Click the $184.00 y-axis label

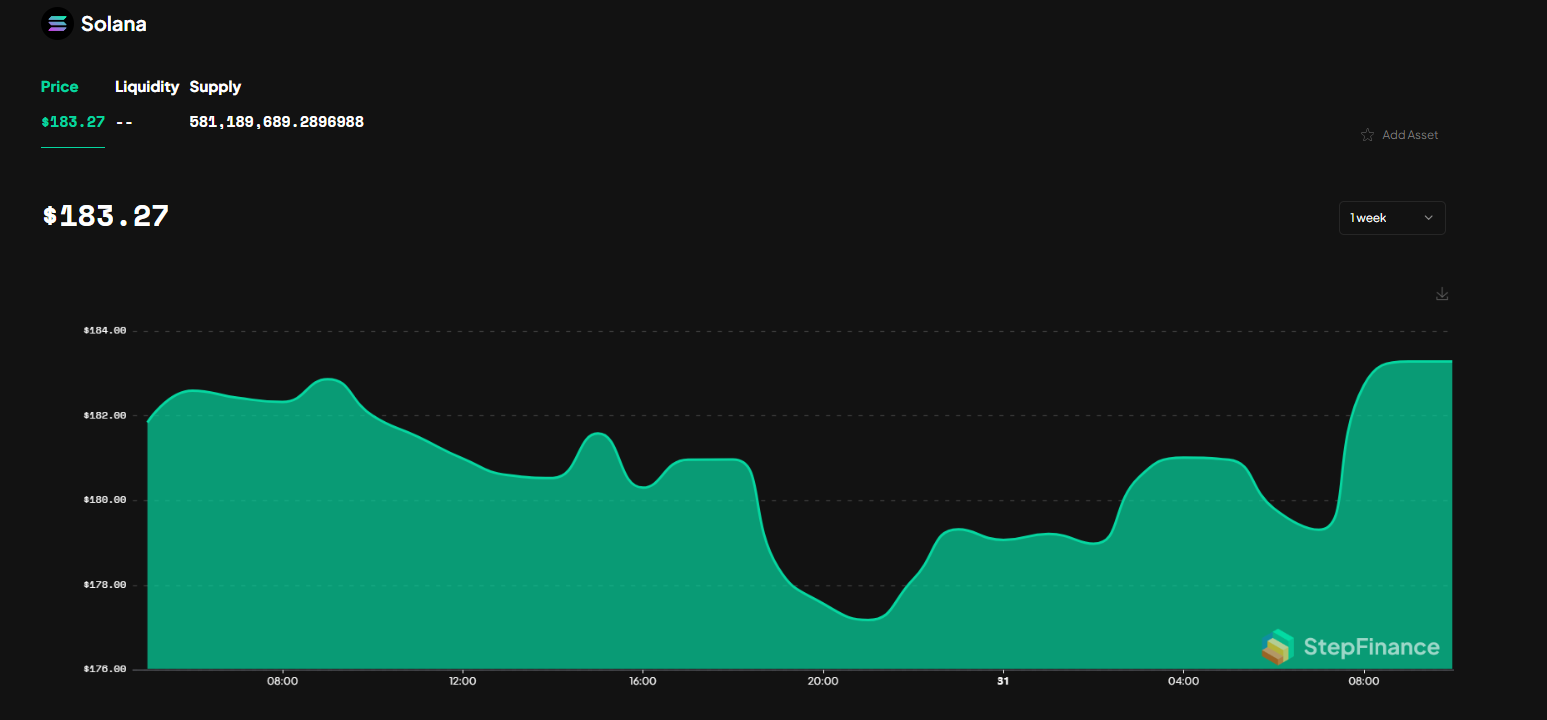pyautogui.click(x=105, y=330)
